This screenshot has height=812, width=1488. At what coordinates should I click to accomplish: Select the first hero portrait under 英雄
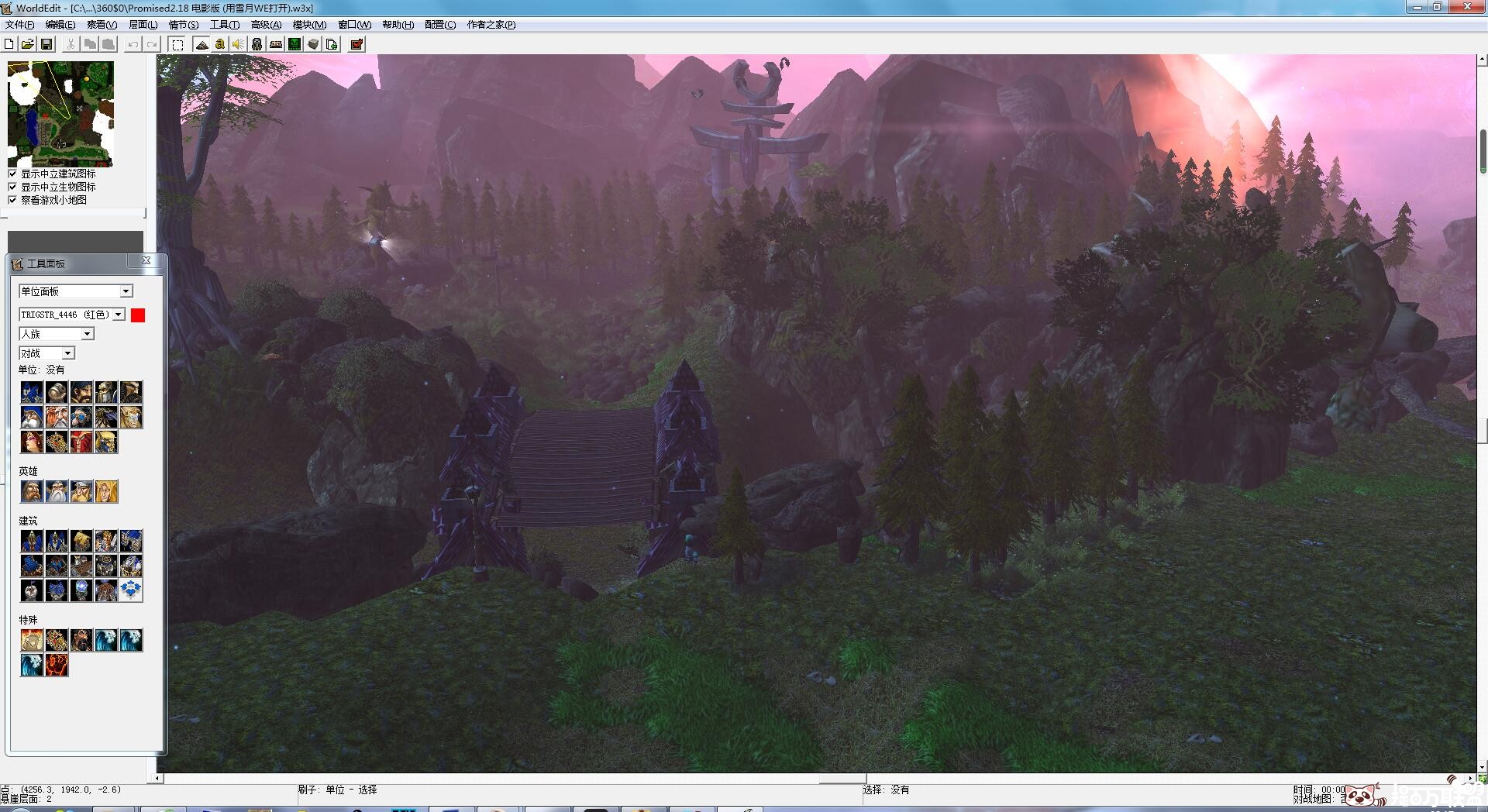pyautogui.click(x=32, y=491)
